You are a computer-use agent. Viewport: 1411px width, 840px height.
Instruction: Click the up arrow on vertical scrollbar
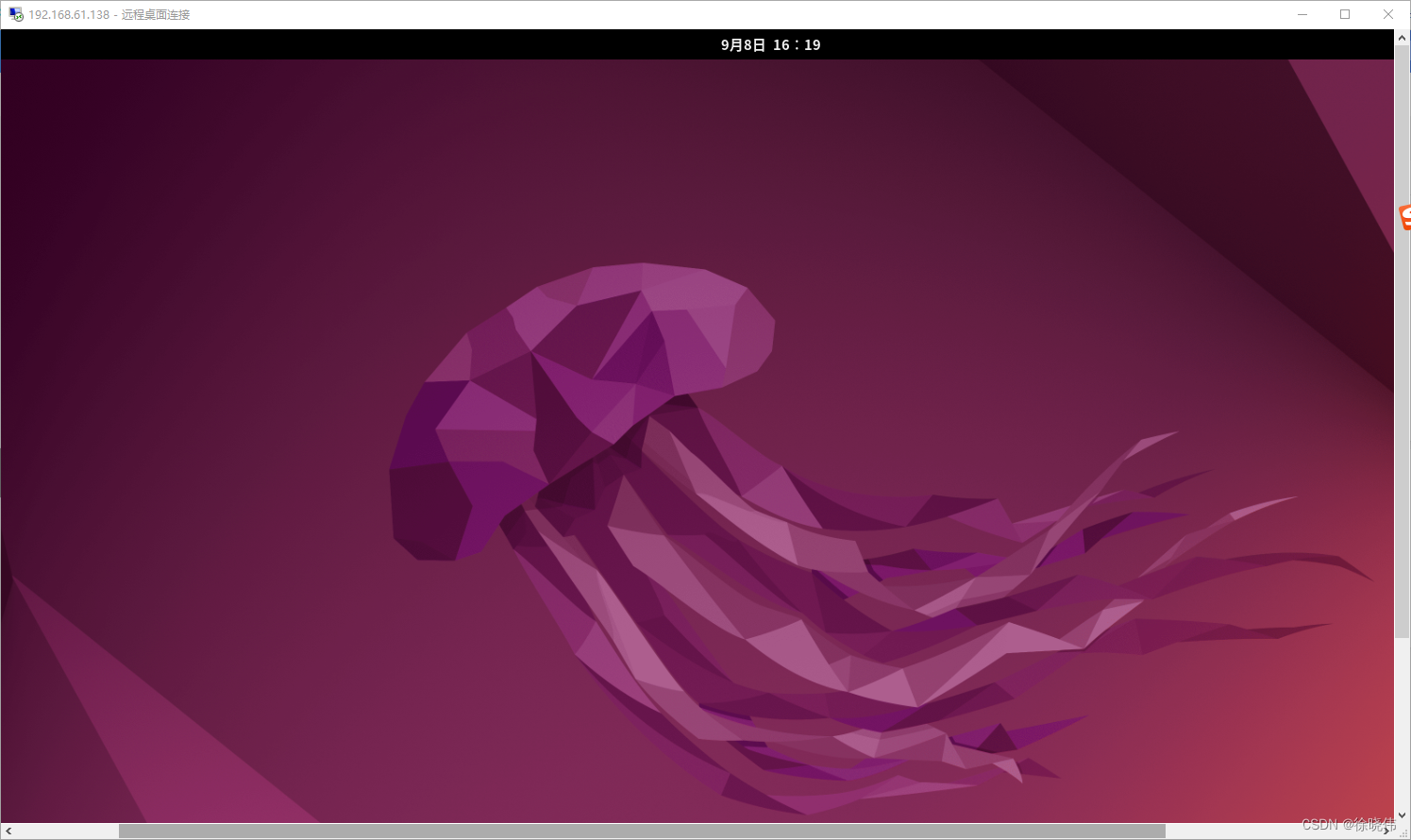[x=1403, y=38]
